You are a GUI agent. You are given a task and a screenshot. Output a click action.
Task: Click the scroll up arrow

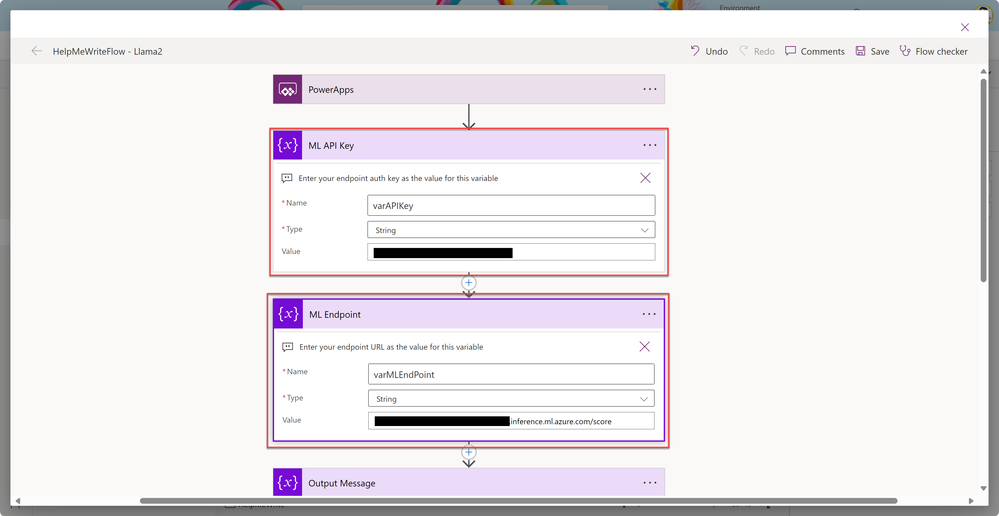[x=984, y=72]
